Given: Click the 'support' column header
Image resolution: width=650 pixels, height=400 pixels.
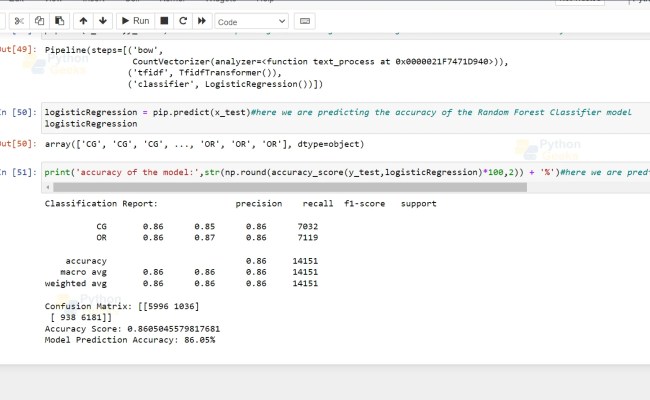Looking at the screenshot, I should pos(419,204).
